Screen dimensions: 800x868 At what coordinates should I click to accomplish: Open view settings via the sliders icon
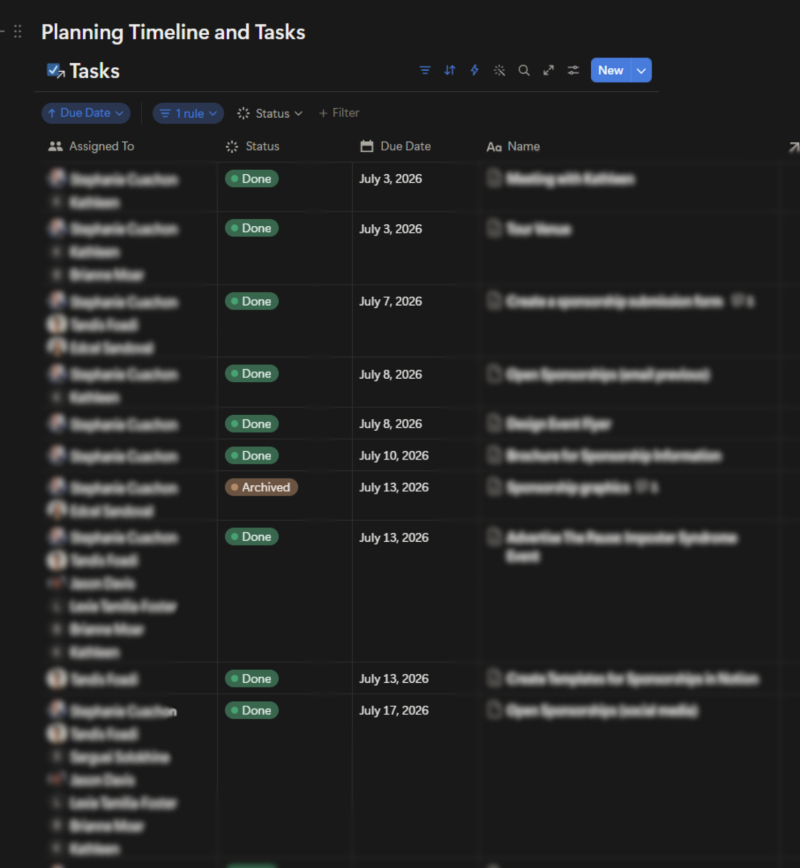[573, 70]
